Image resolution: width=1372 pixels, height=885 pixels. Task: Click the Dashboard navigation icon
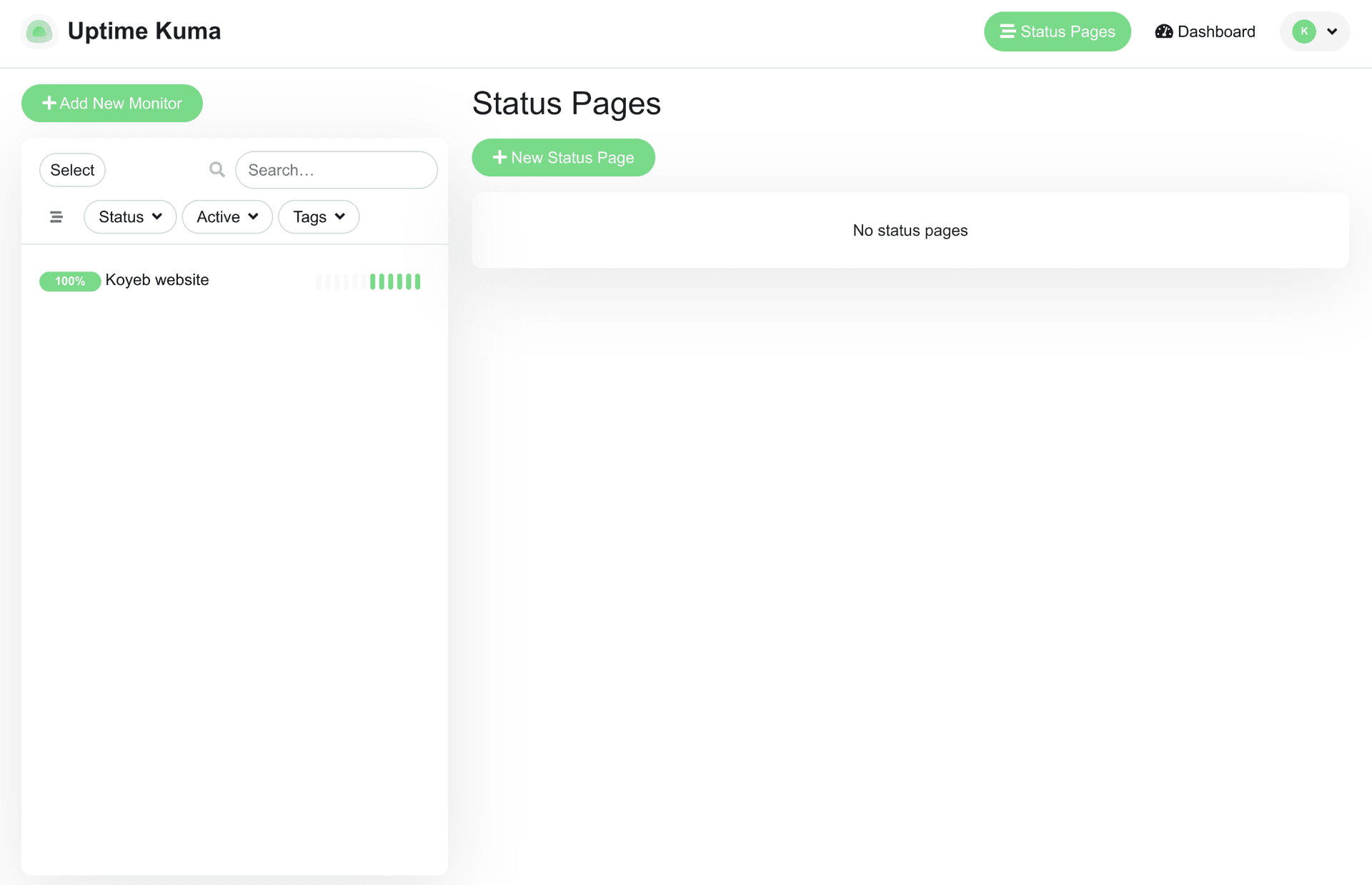tap(1163, 31)
